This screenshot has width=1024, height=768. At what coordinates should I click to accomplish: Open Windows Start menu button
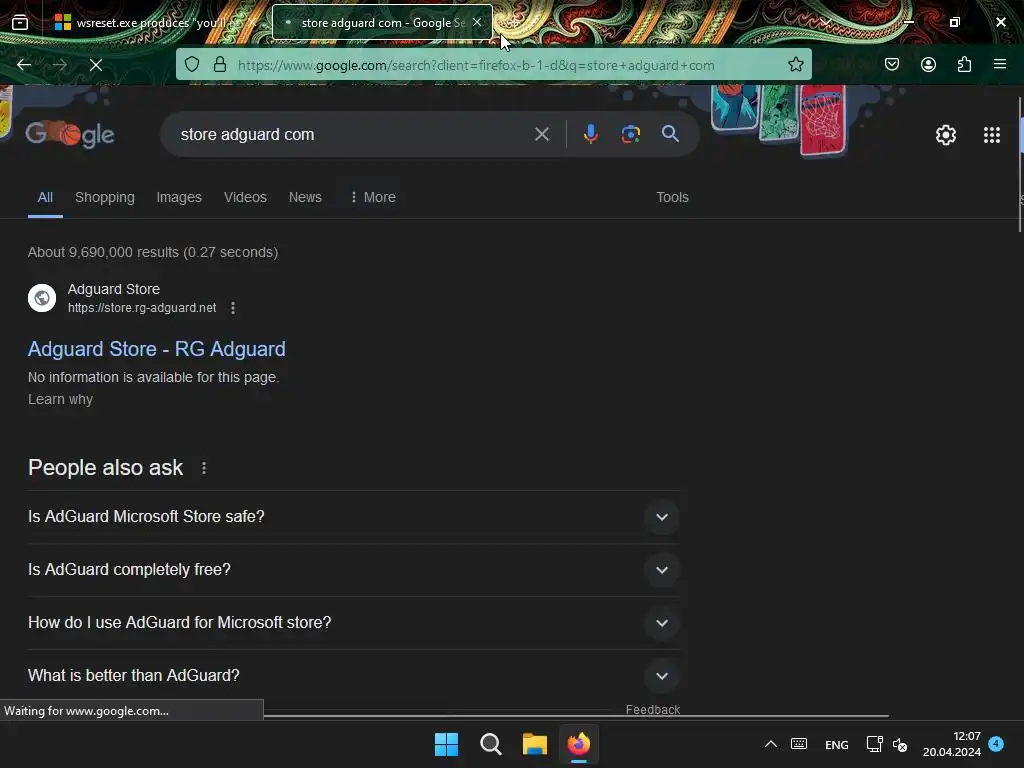pyautogui.click(x=447, y=744)
